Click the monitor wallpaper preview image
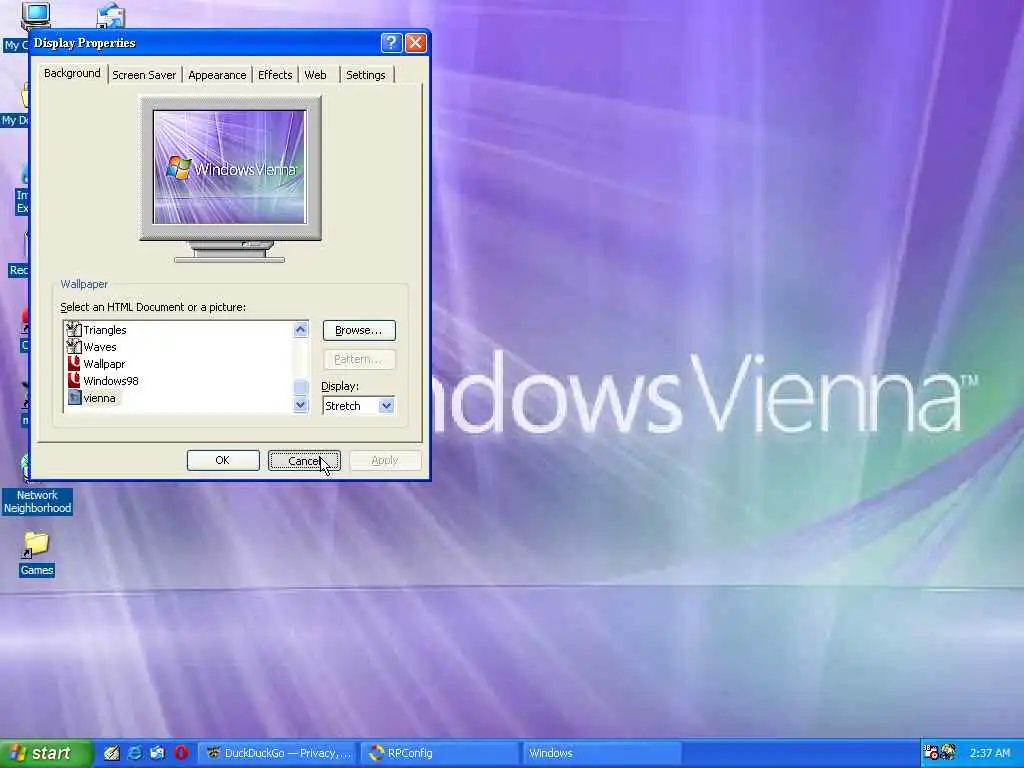 [x=229, y=167]
